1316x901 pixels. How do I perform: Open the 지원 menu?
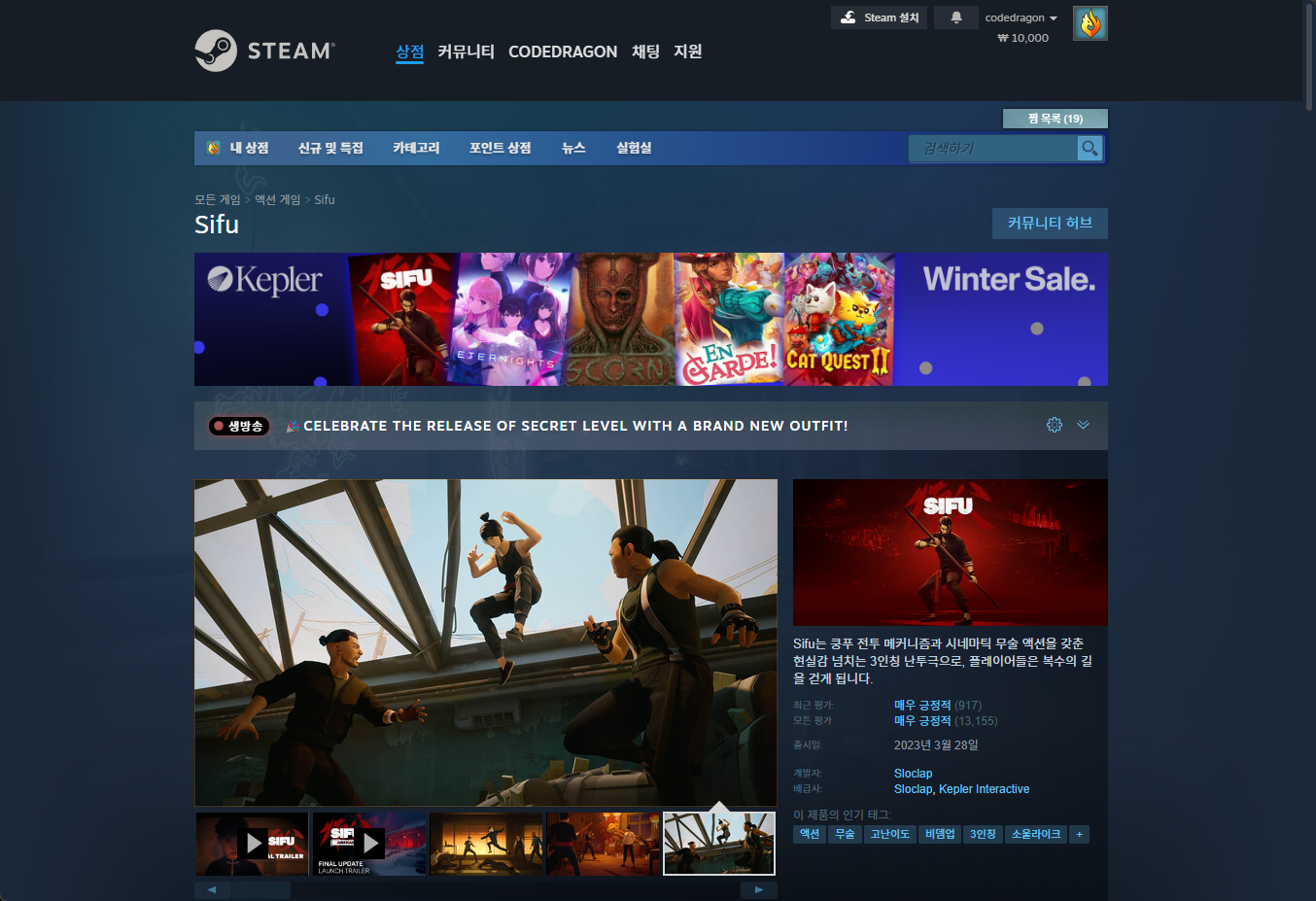click(x=688, y=52)
